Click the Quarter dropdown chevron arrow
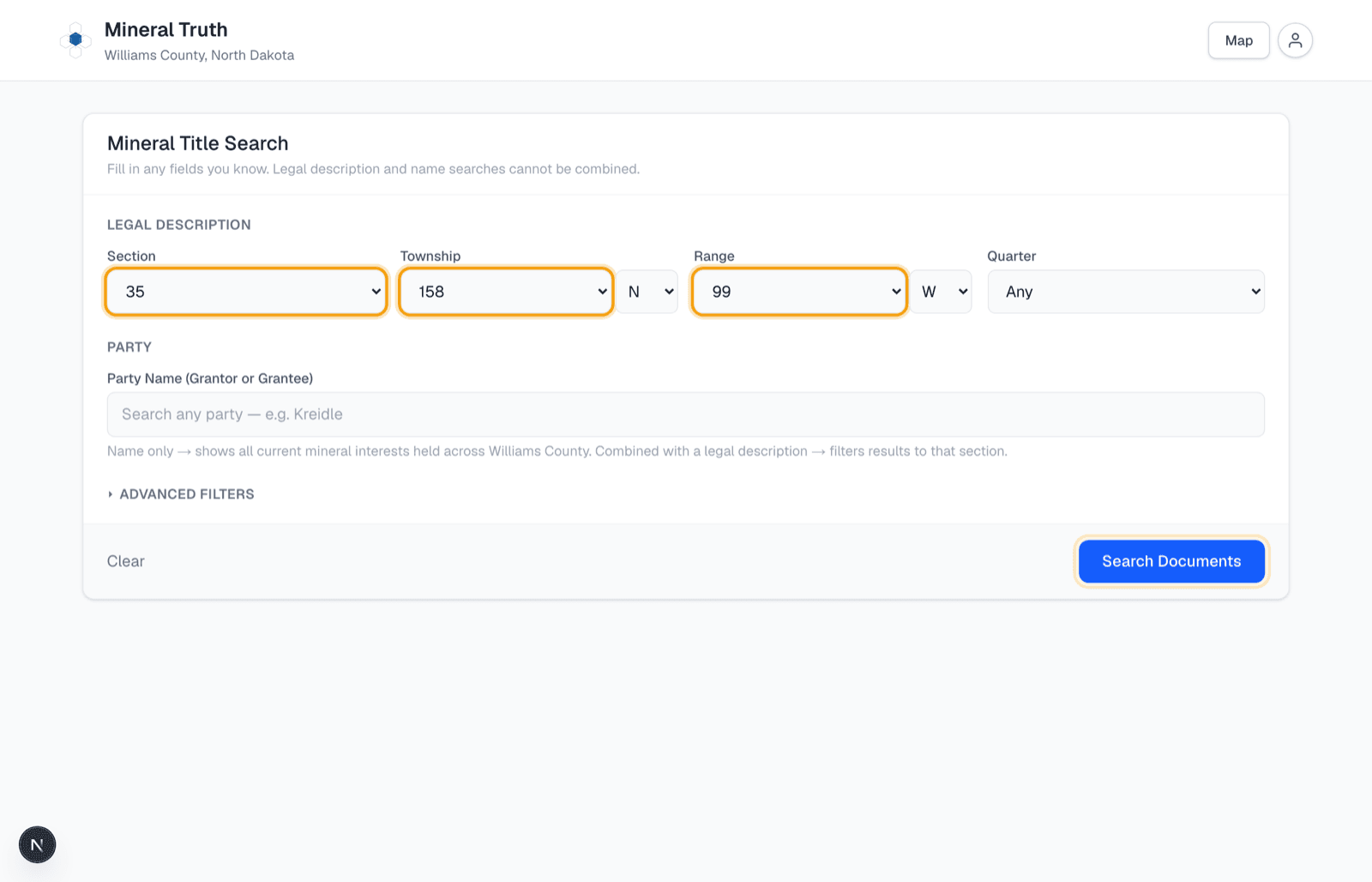The width and height of the screenshot is (1372, 882). [x=1255, y=292]
